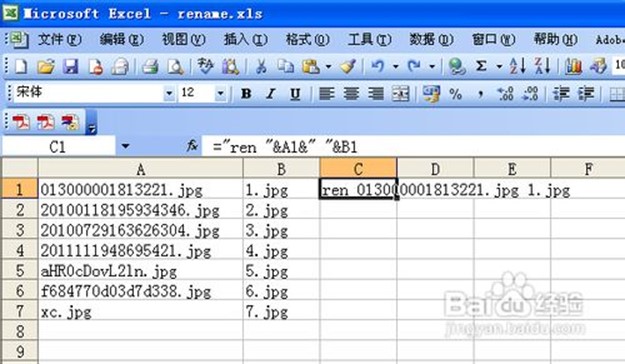This screenshot has width=625, height=364.
Task: Select column A header
Action: coord(140,168)
